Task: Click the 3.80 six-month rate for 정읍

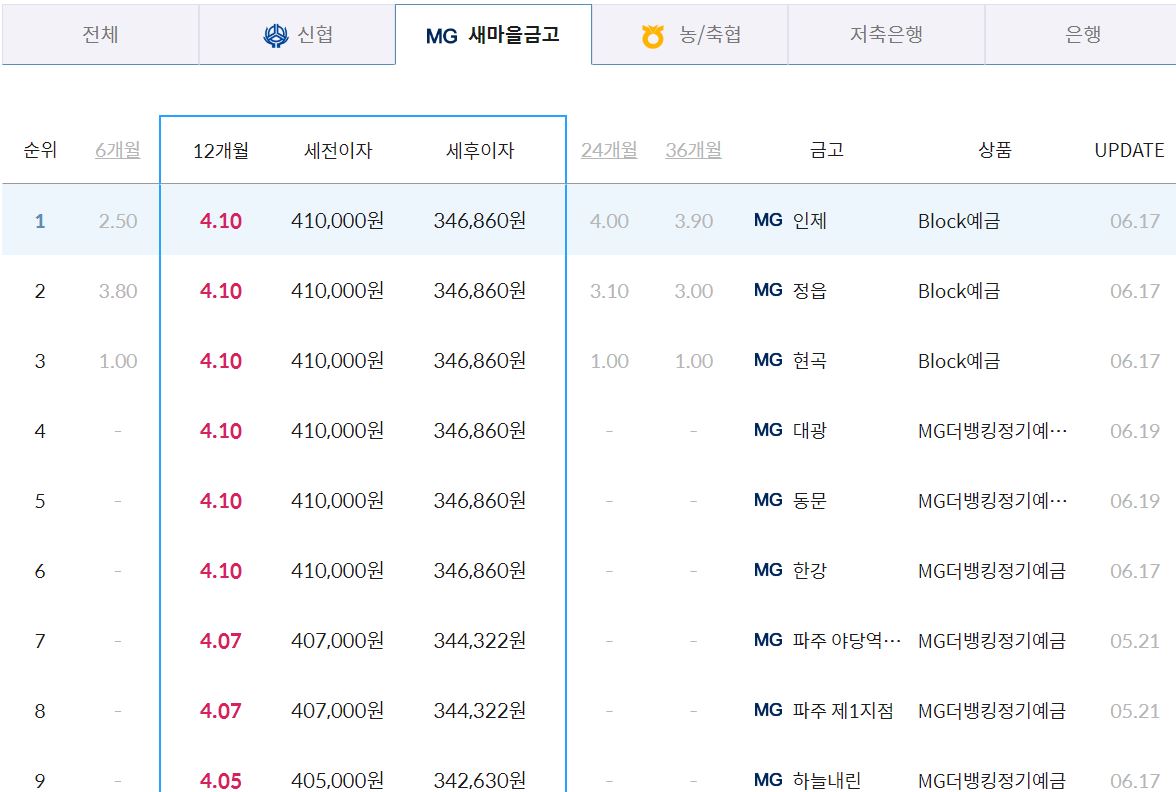Action: click(x=118, y=291)
